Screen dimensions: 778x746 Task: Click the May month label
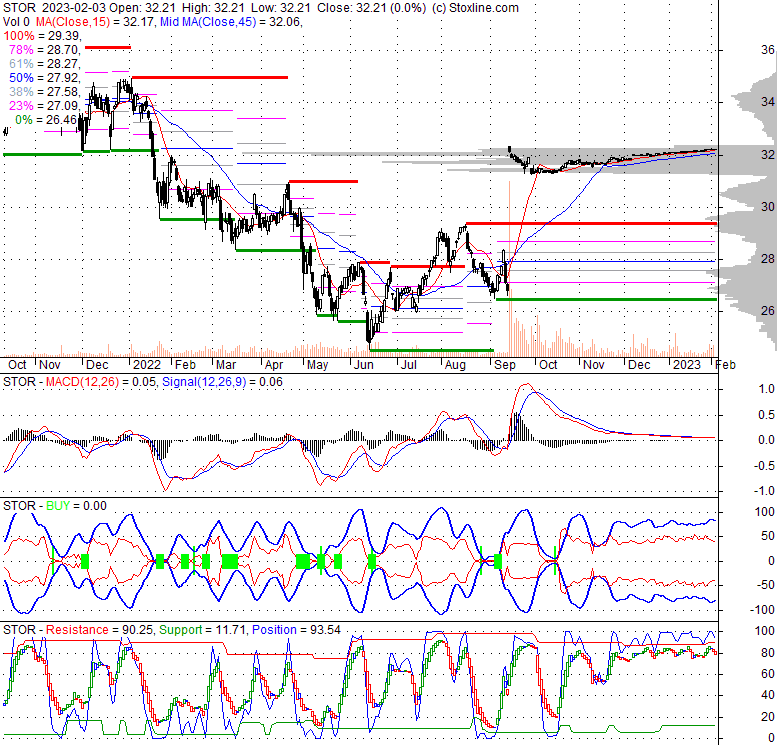pos(318,365)
